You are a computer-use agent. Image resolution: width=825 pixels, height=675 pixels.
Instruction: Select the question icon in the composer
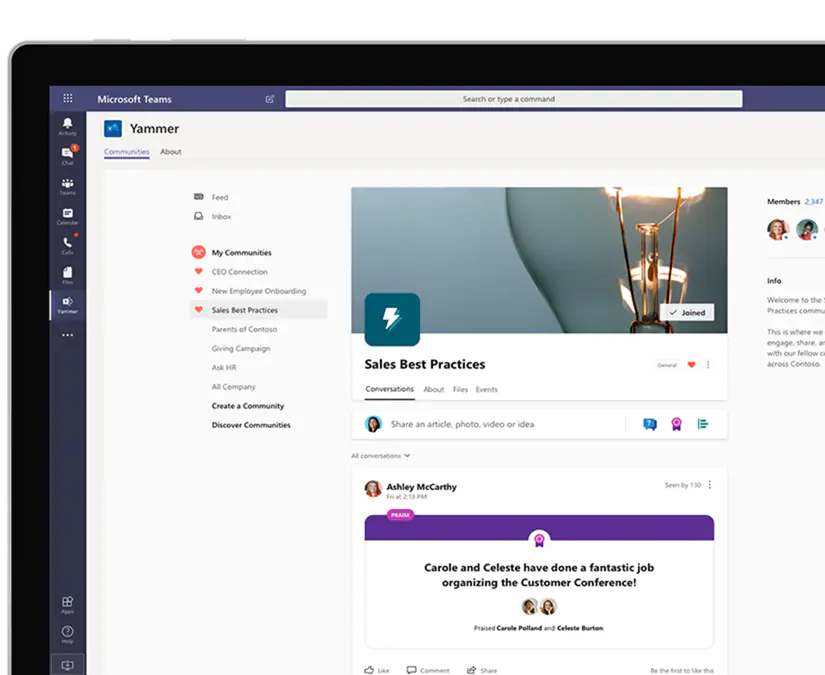[652, 423]
